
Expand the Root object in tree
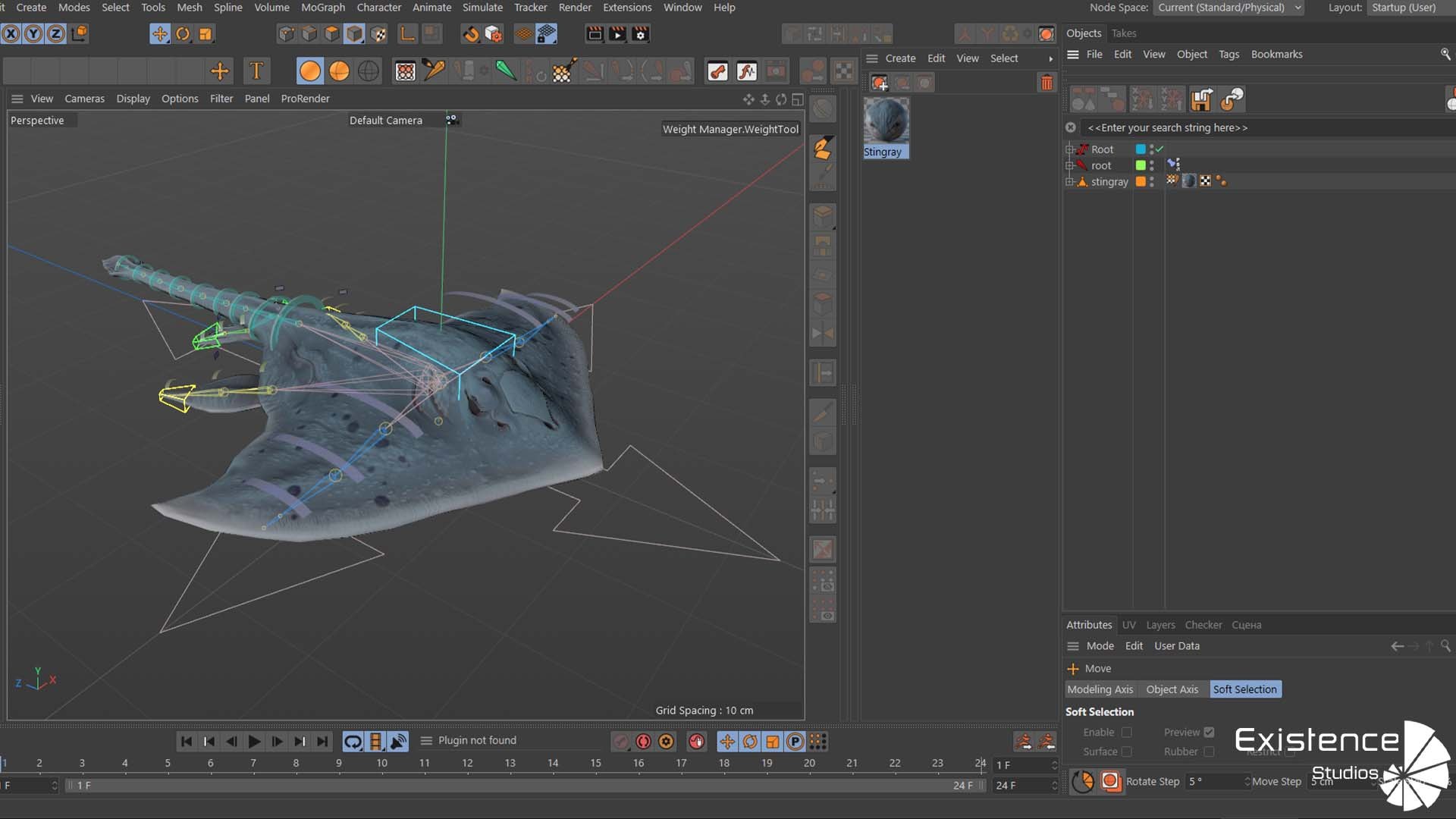tap(1069, 149)
